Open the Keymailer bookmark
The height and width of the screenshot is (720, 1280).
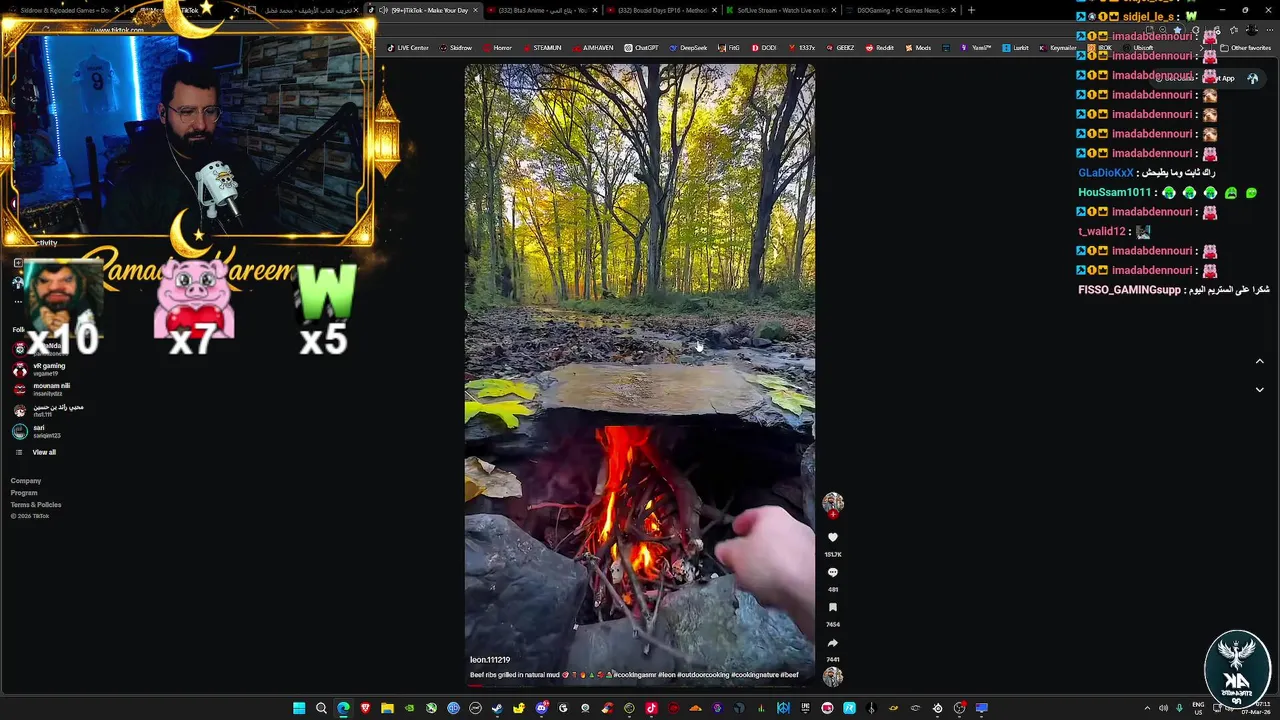tap(1057, 48)
